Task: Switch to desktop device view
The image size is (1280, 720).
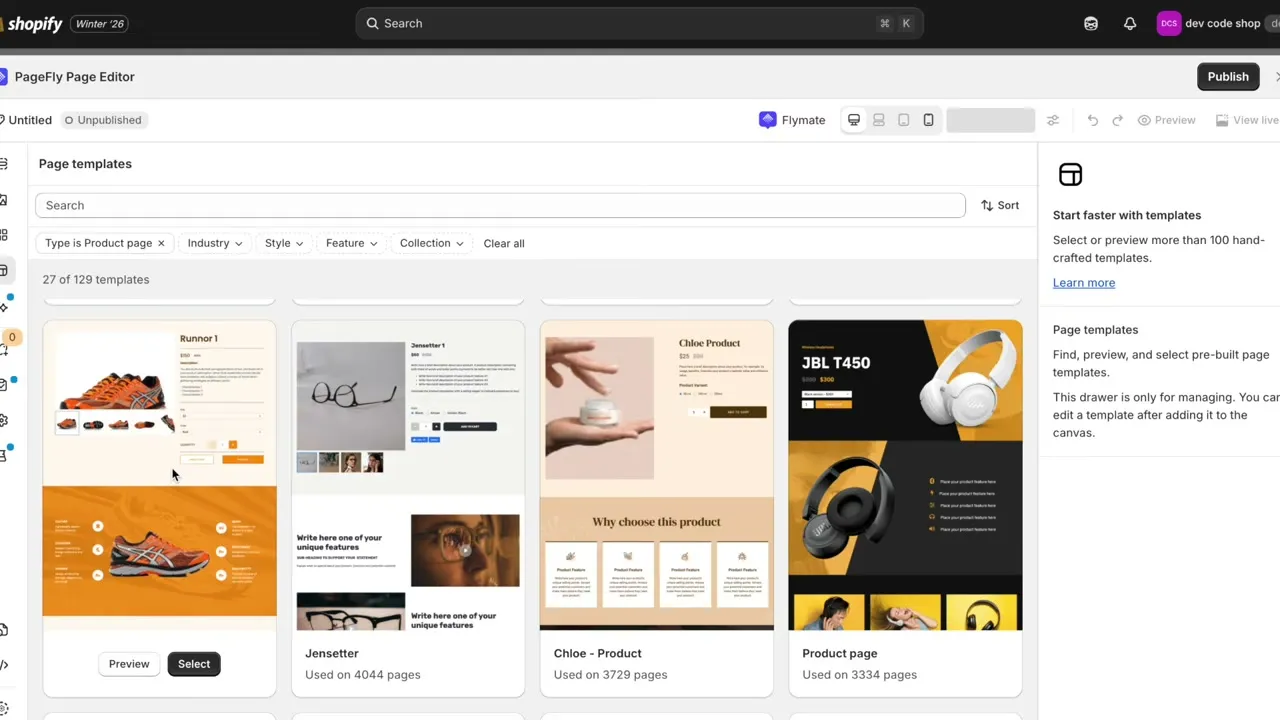Action: [x=854, y=120]
